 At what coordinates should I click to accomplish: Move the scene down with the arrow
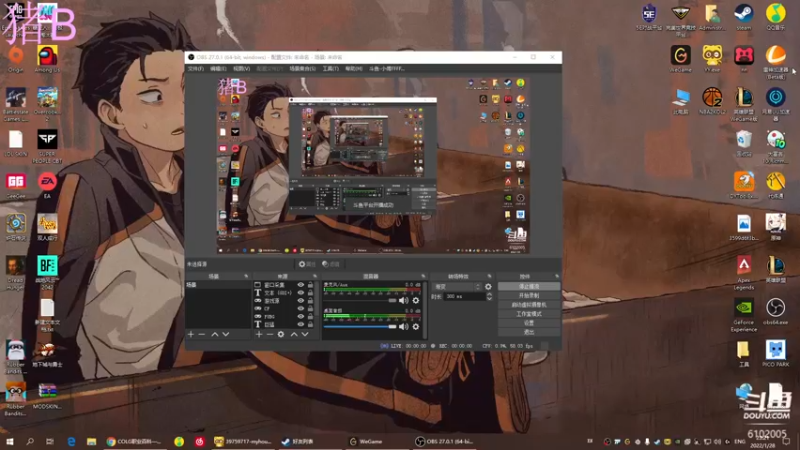tap(226, 334)
